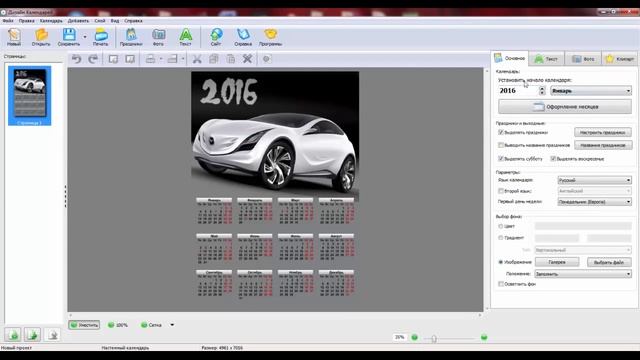The height and width of the screenshot is (360, 640).
Task: Click Оформление месяцев button
Action: (565, 107)
